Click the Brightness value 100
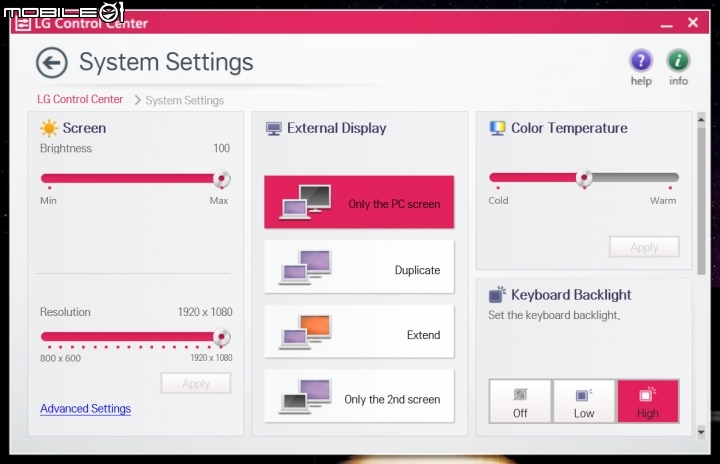 pyautogui.click(x=221, y=148)
